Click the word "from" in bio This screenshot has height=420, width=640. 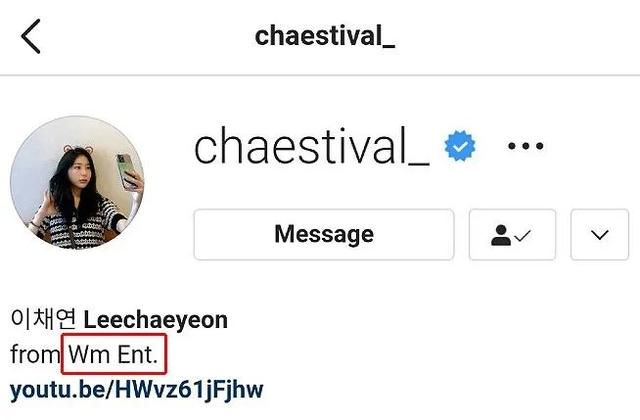[35, 354]
